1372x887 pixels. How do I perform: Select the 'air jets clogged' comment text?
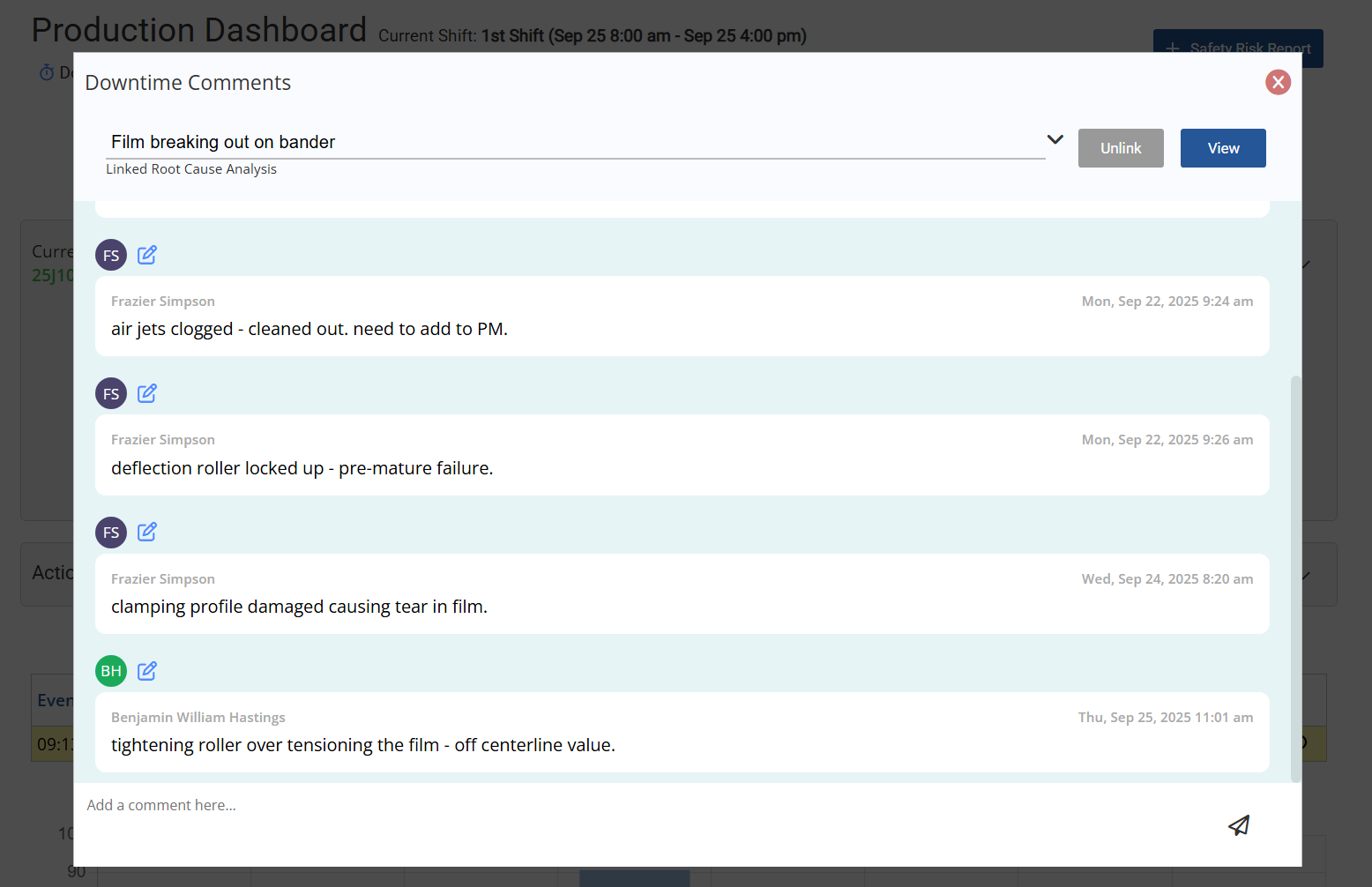pos(309,329)
